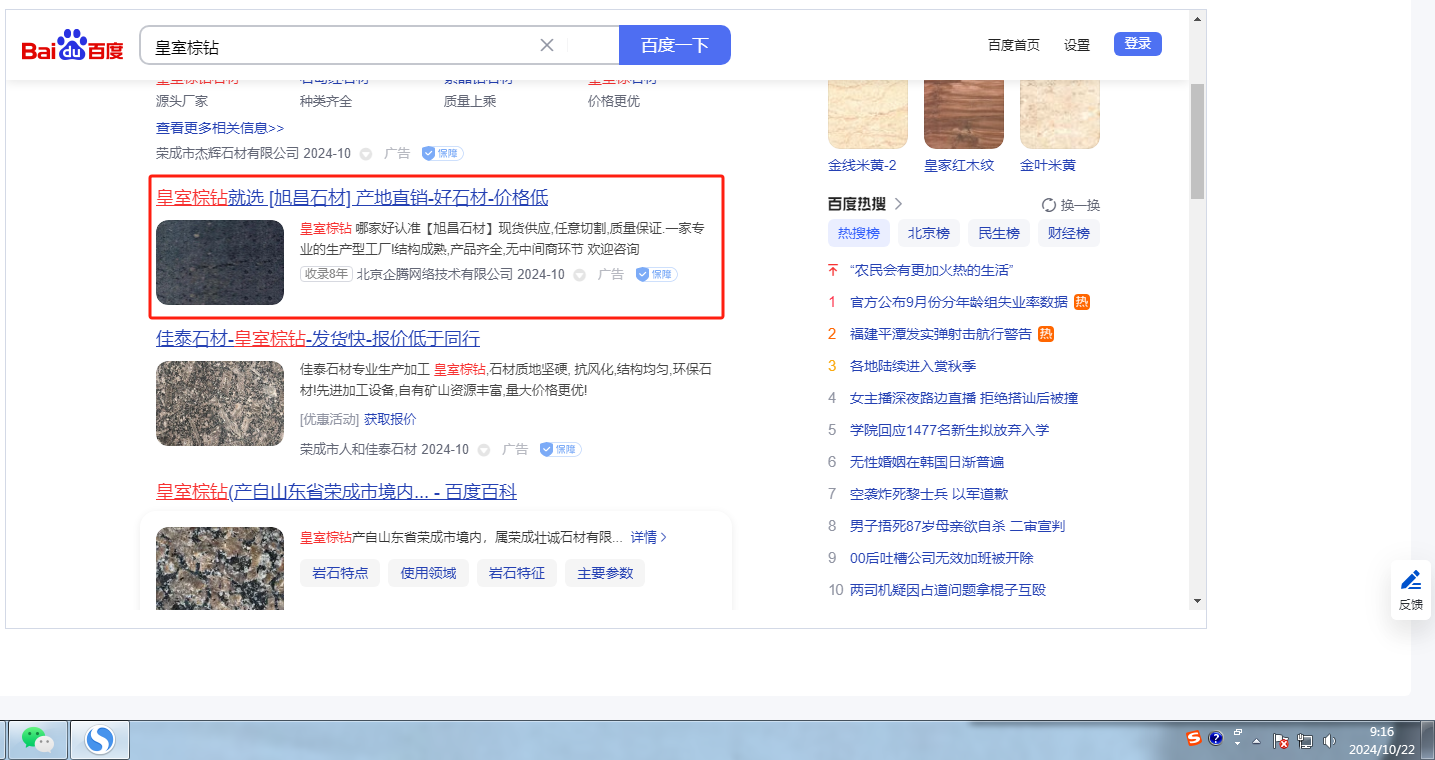Click the 换一换 refresh icon
1435x760 pixels.
tap(1049, 205)
